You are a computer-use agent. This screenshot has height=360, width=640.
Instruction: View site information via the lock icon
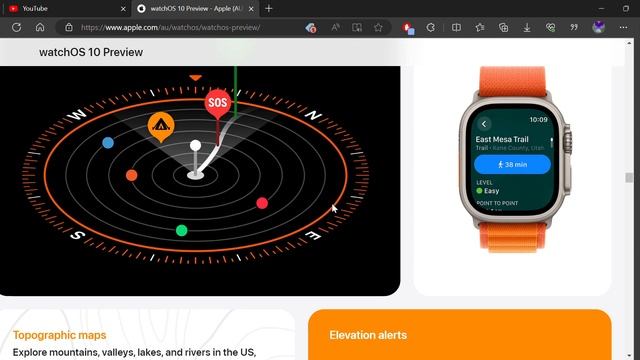point(69,27)
